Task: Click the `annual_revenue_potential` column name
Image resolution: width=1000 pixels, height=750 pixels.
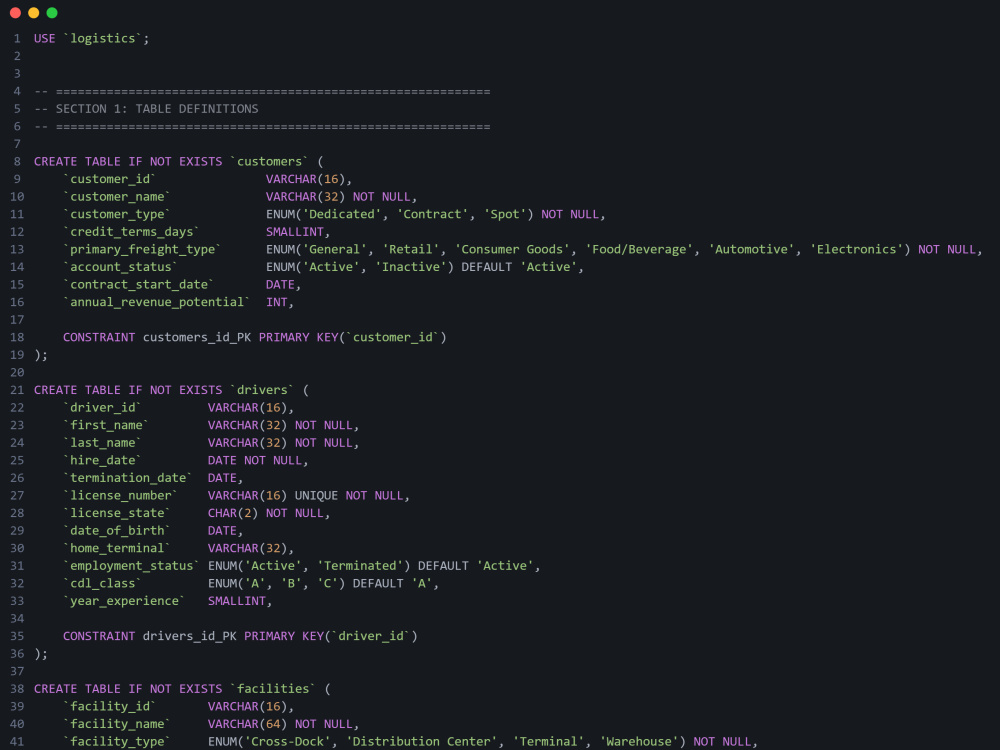Action: (157, 302)
